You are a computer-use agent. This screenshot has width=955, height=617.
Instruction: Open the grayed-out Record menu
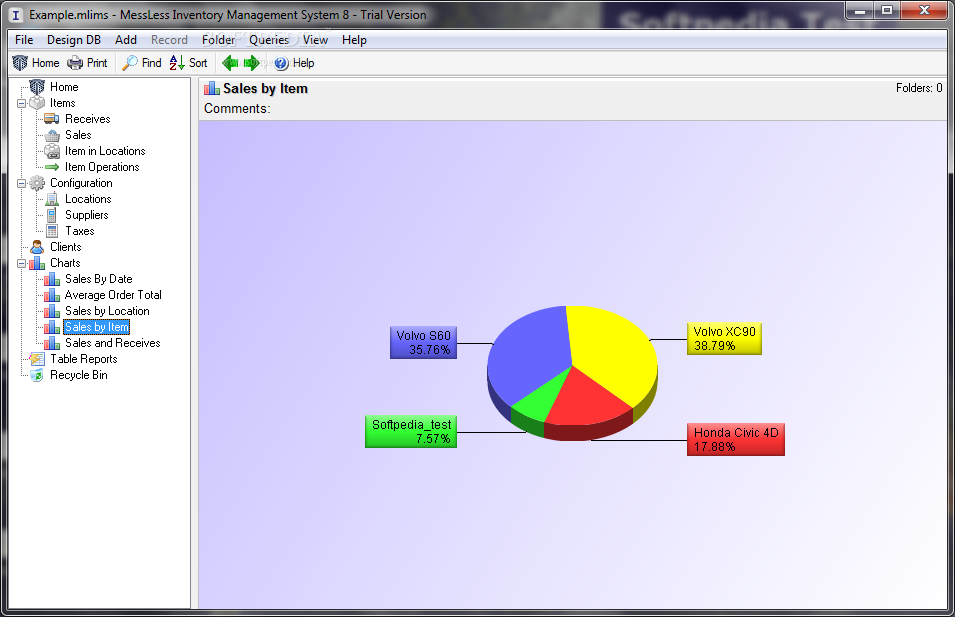coord(169,40)
